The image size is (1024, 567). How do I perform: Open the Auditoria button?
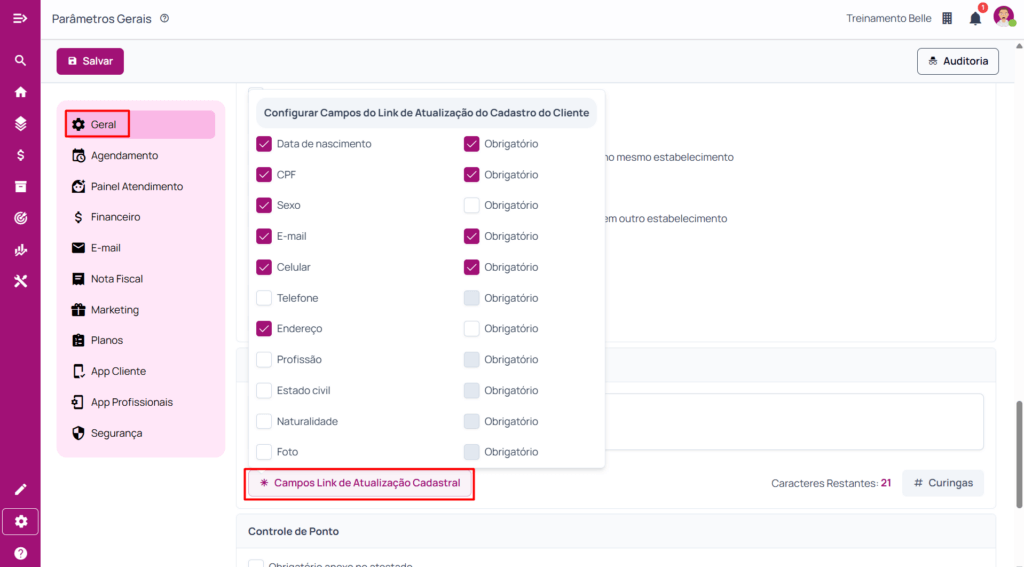(957, 61)
